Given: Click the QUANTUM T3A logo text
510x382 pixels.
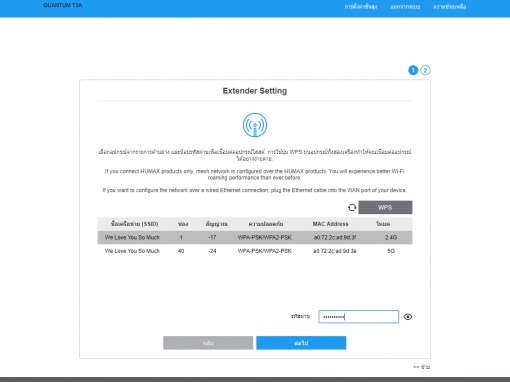Looking at the screenshot, I should [x=63, y=5].
